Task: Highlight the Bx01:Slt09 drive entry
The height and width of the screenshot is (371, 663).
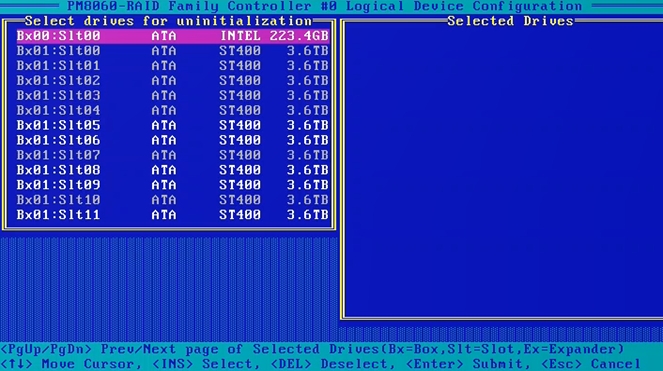Action: (173, 185)
